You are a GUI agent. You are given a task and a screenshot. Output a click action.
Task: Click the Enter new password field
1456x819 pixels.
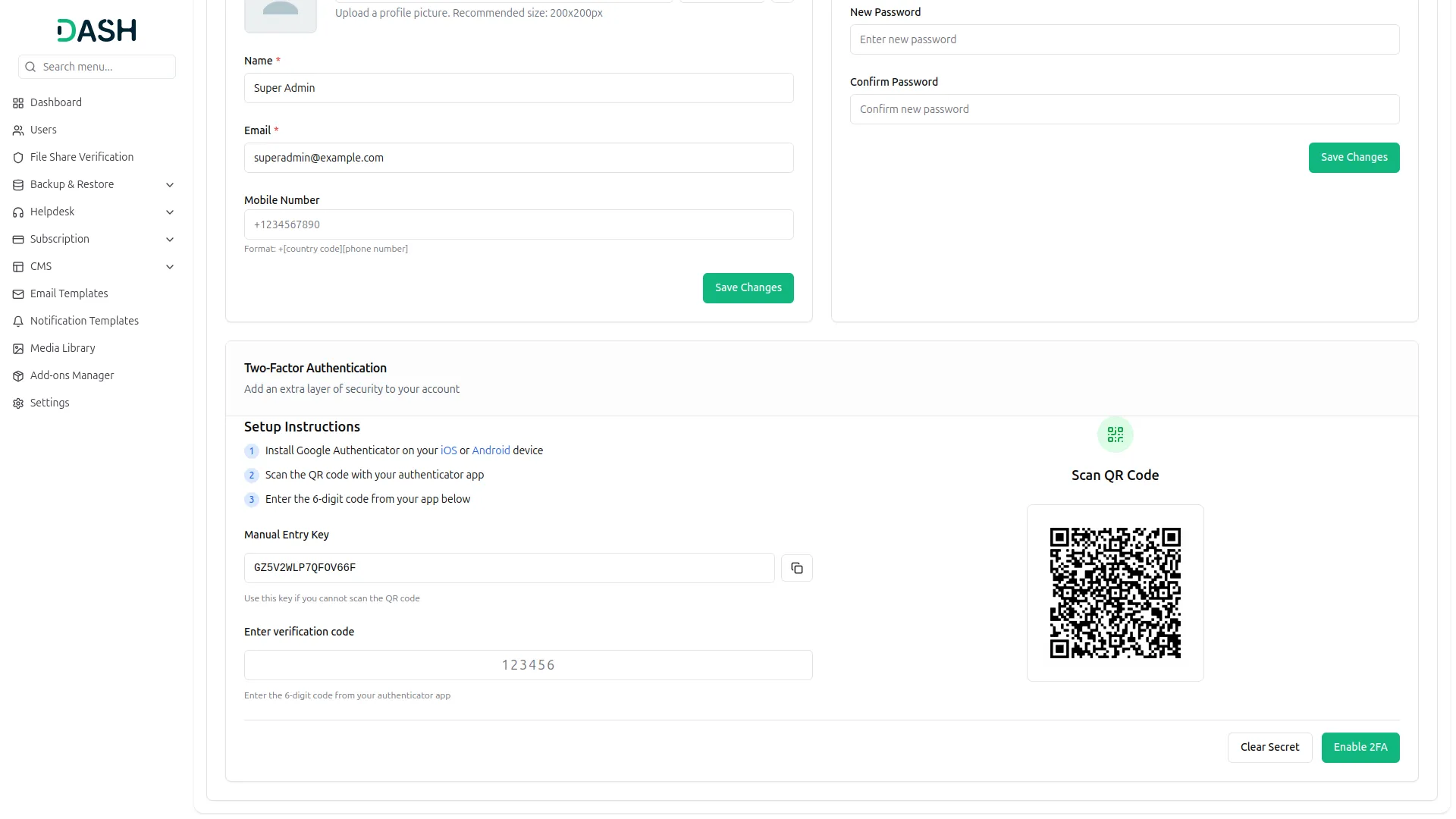click(x=1125, y=39)
